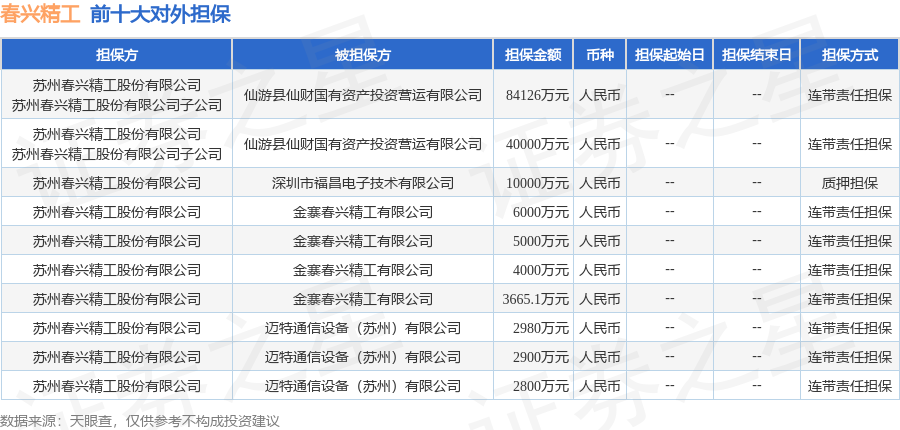Select the 被担保方 column header
Screen dimensions: 900x430
[x=363, y=55]
